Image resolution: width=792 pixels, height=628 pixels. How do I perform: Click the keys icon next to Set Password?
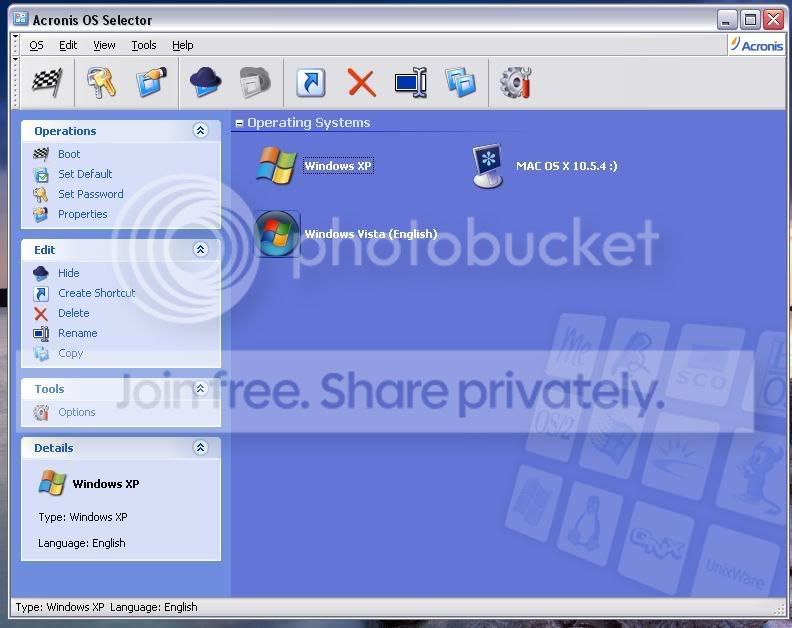click(x=41, y=195)
